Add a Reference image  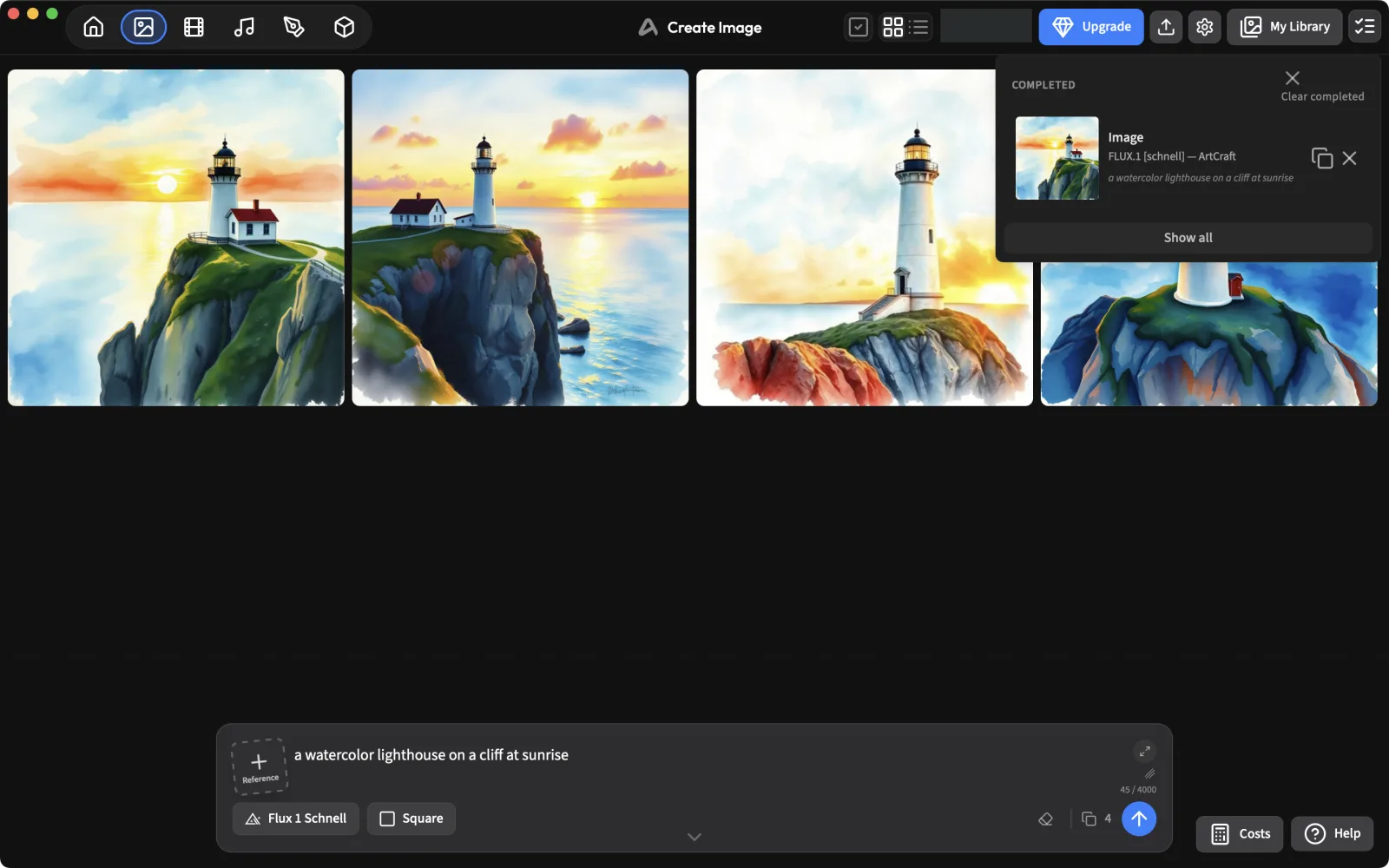[x=260, y=766]
